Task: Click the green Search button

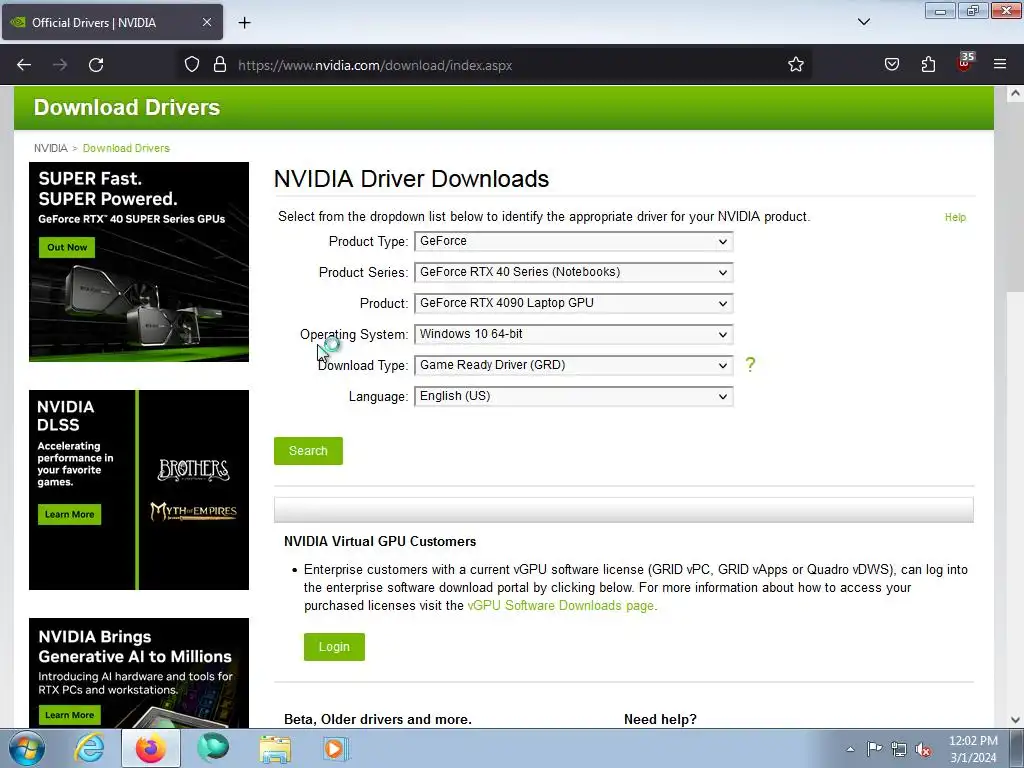Action: click(308, 451)
